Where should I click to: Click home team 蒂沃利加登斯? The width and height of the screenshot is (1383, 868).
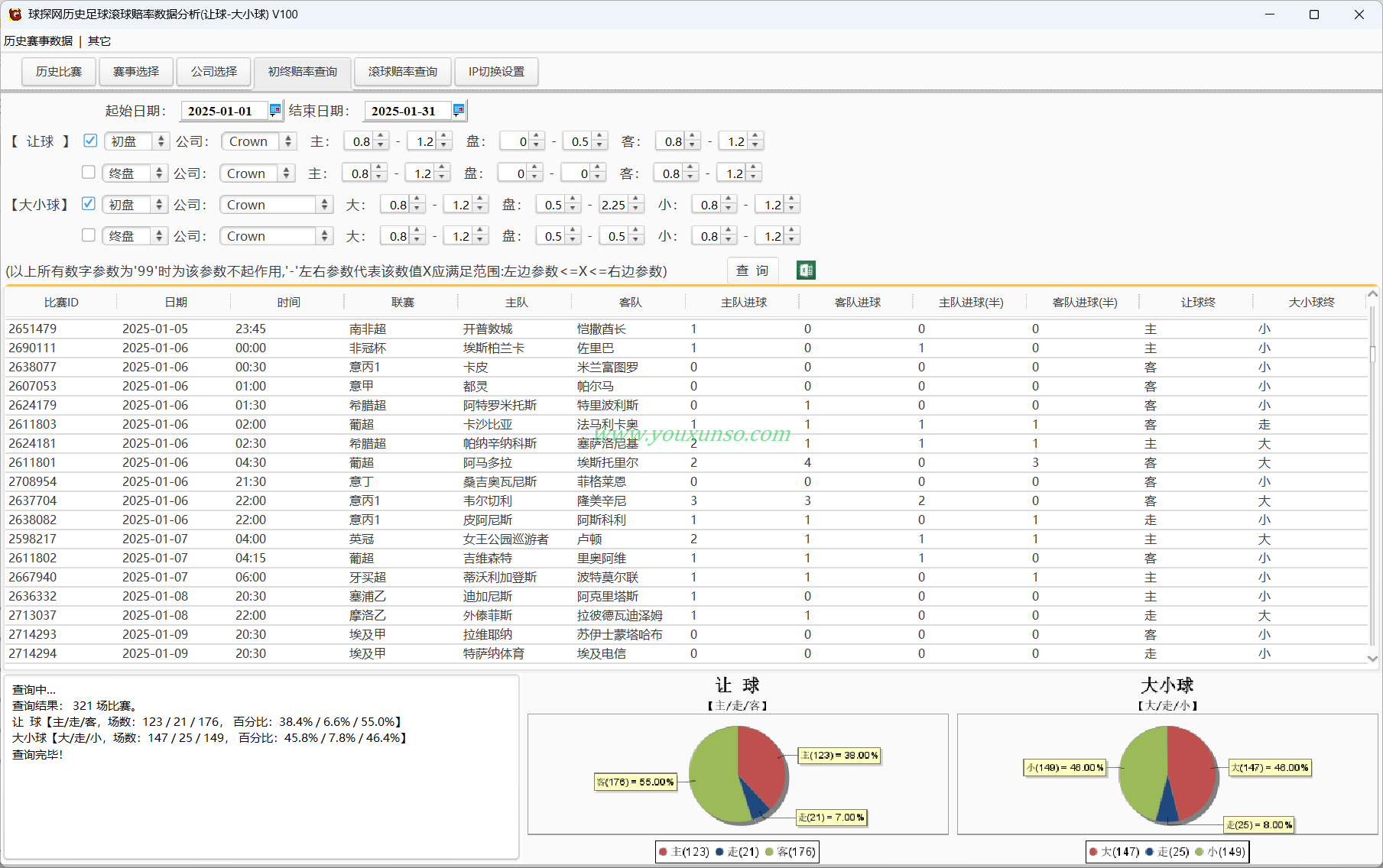coord(500,577)
